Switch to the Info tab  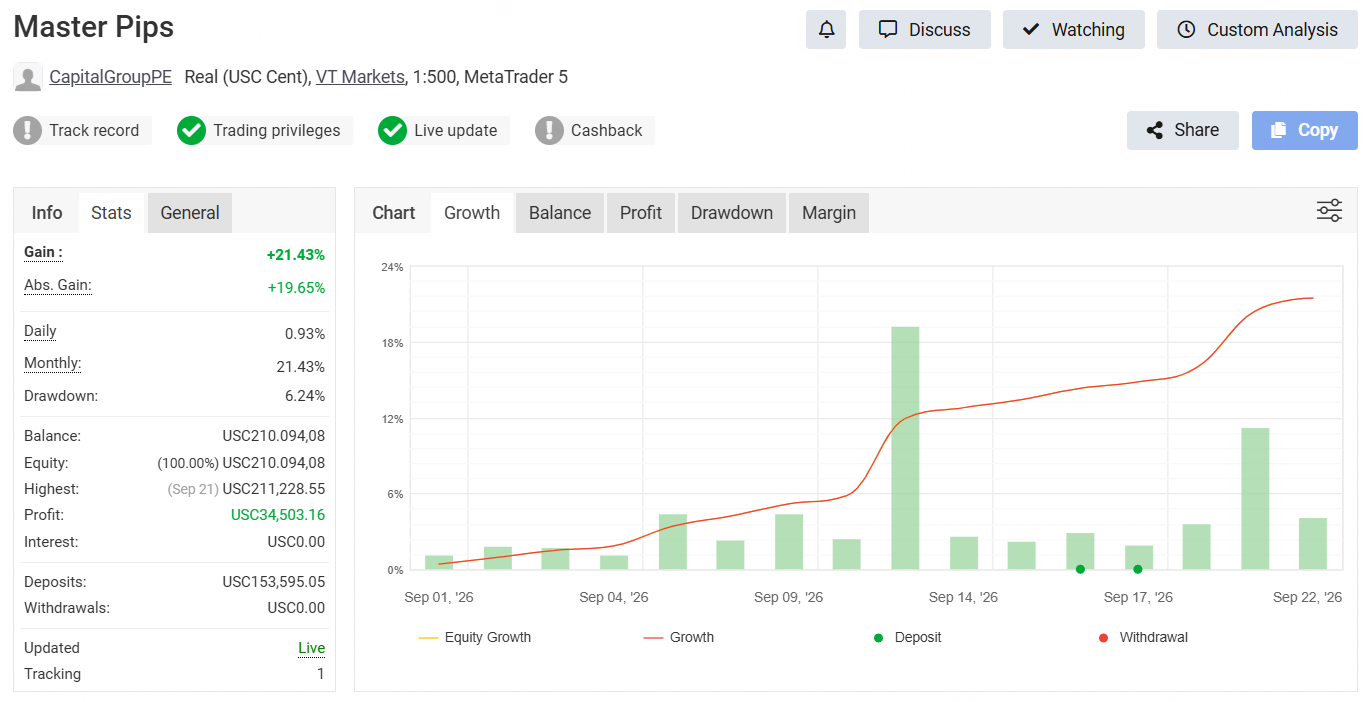click(47, 213)
